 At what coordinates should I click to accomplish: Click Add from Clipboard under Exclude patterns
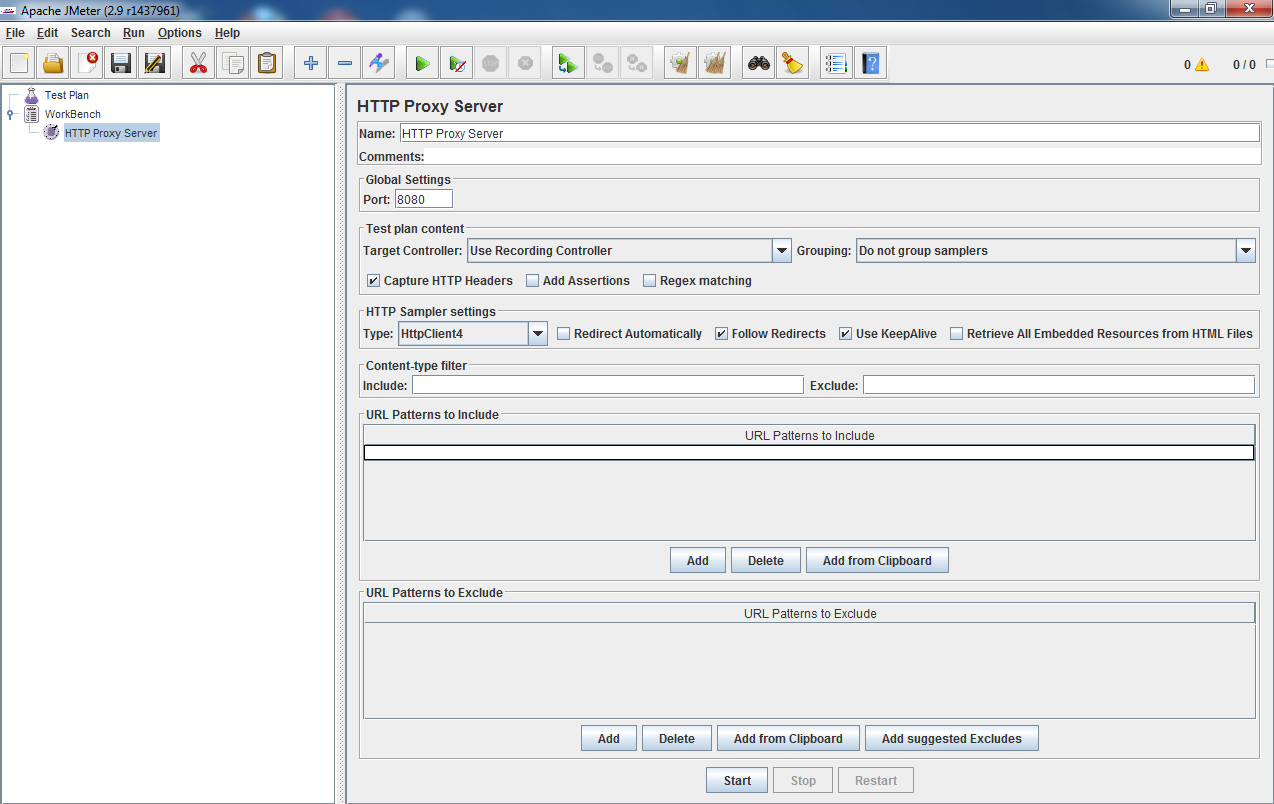coord(788,739)
